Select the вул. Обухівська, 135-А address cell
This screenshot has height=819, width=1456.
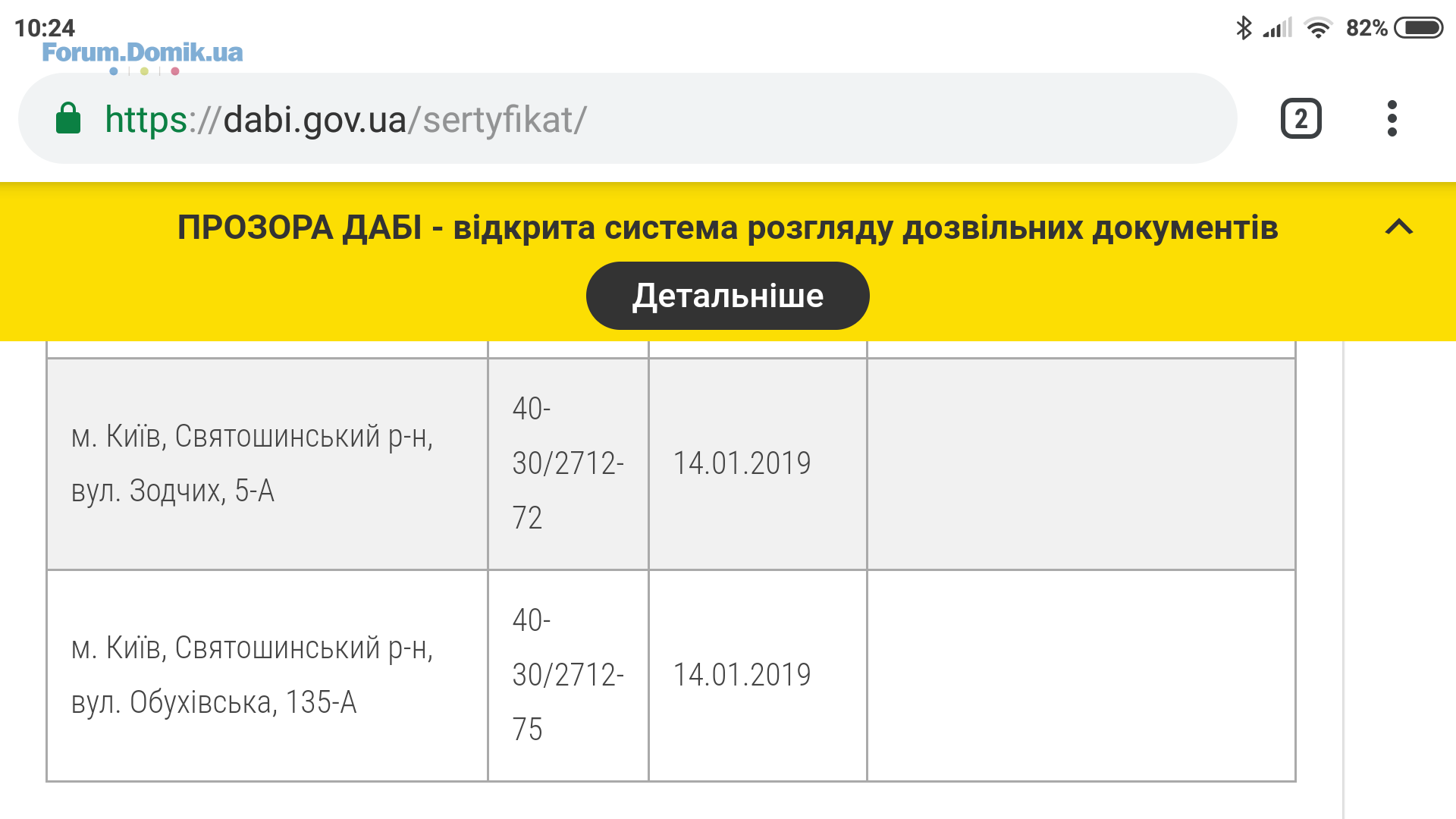point(267,676)
